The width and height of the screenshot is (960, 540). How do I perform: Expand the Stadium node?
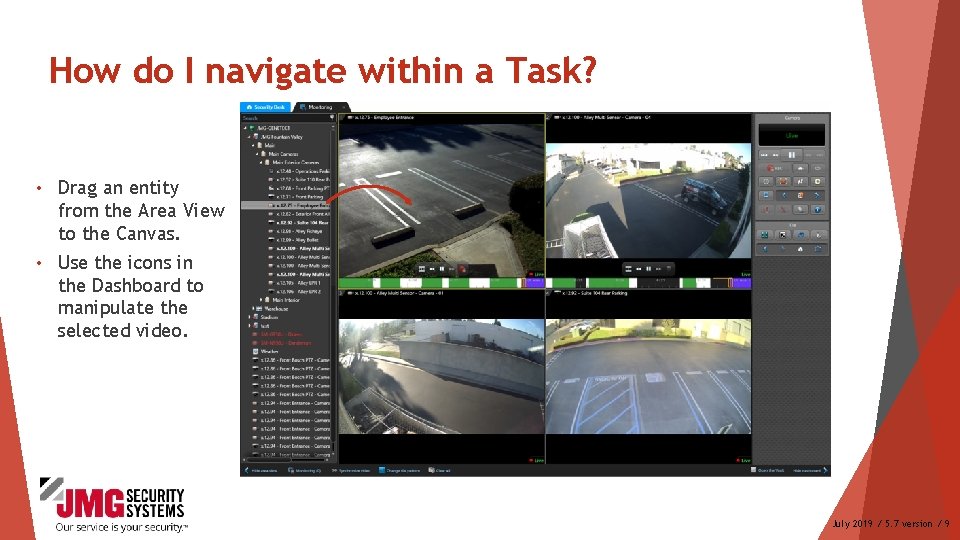click(250, 317)
